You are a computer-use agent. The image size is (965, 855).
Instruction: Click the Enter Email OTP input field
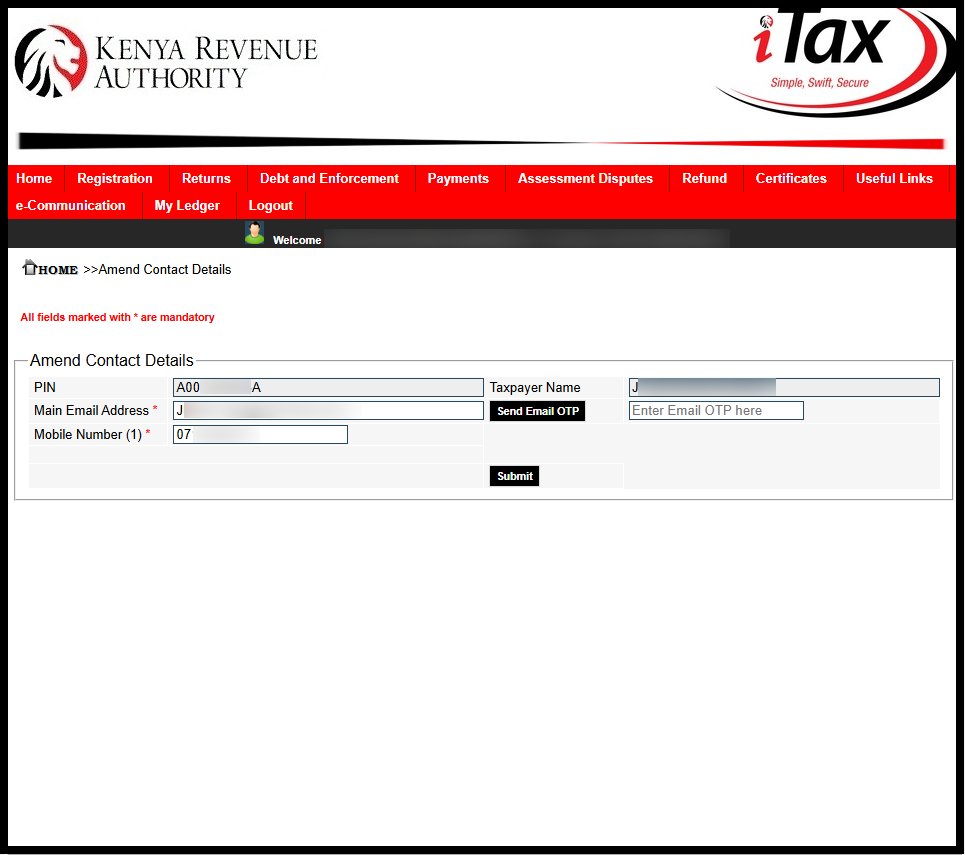[x=715, y=410]
